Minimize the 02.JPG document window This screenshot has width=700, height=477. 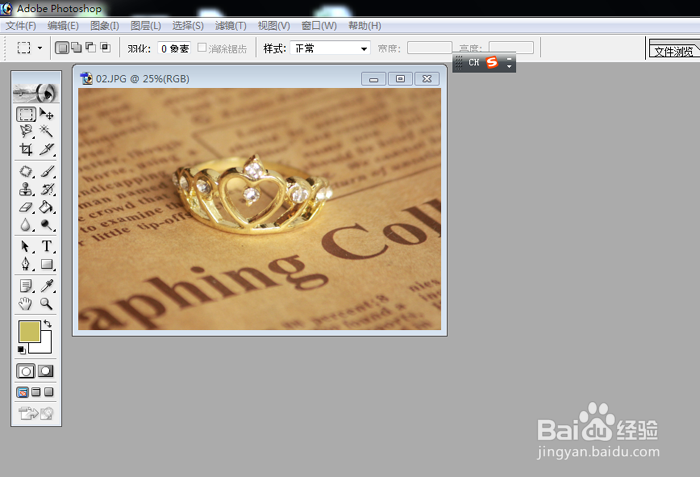point(374,79)
